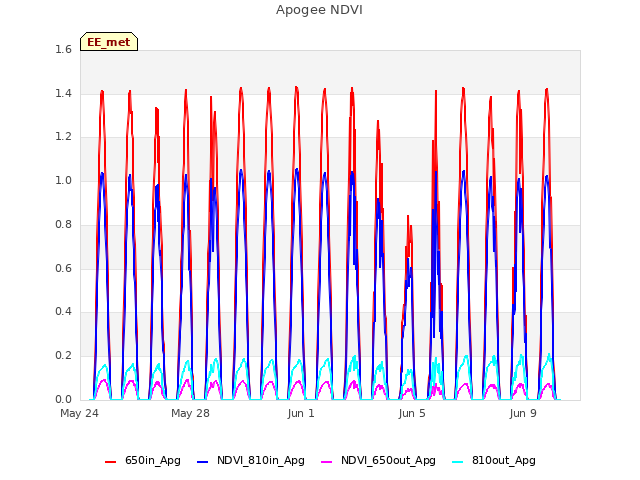Screen dimensions: 640x480
Task: Click the 0.2 y-axis tick label
Action: (63, 356)
